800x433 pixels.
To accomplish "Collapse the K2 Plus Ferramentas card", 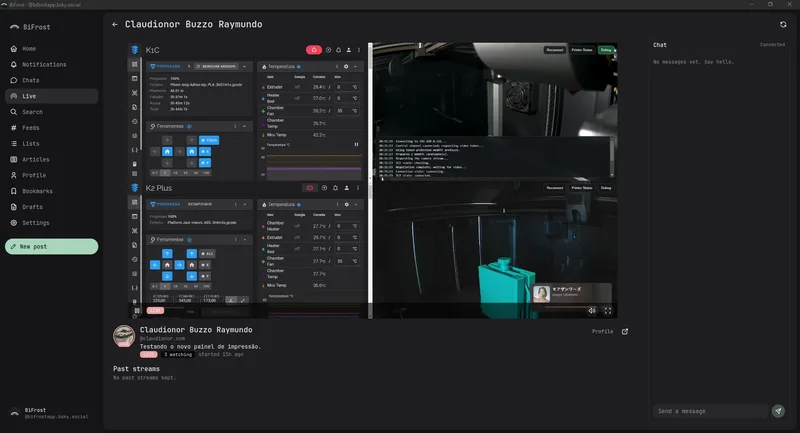I will (244, 239).
